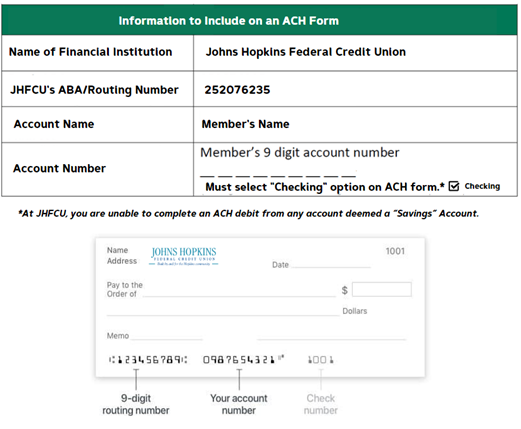Click the Savings account footnote text

[x=248, y=213]
